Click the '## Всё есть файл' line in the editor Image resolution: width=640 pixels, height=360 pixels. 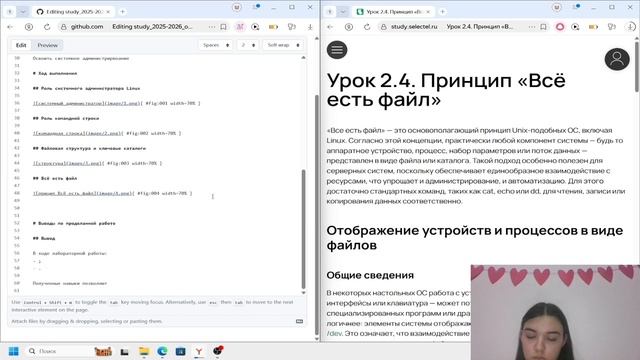[55, 178]
